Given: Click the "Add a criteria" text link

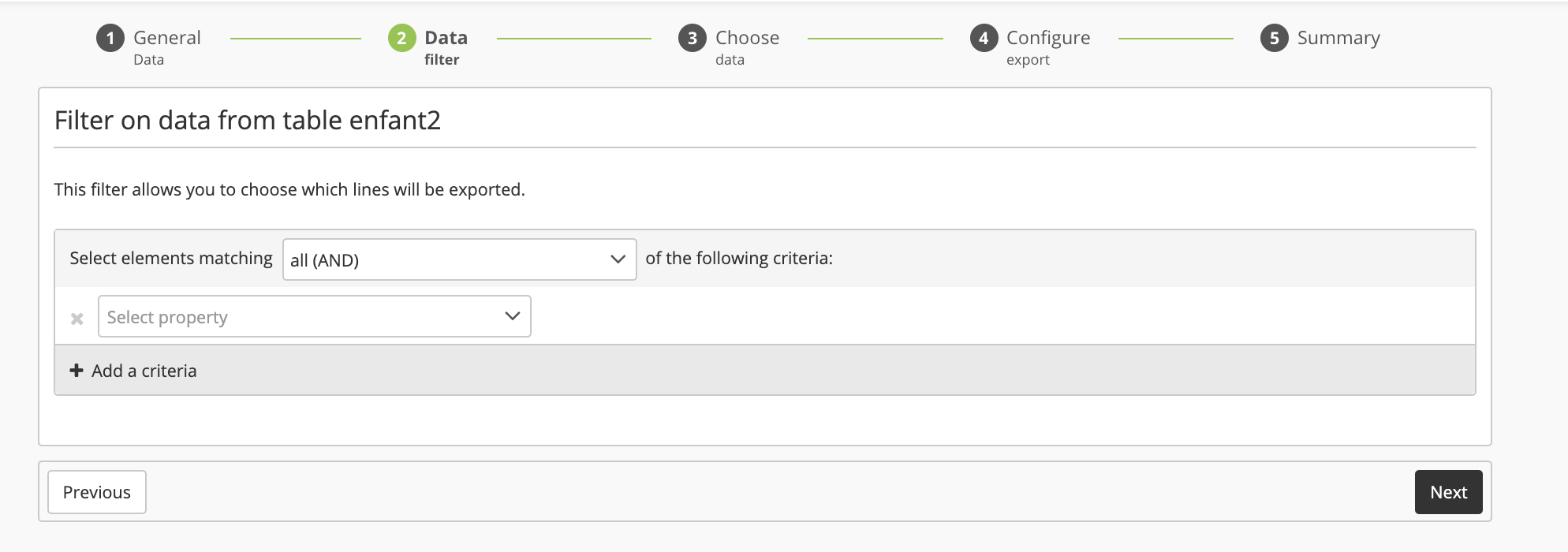Looking at the screenshot, I should pos(144,371).
